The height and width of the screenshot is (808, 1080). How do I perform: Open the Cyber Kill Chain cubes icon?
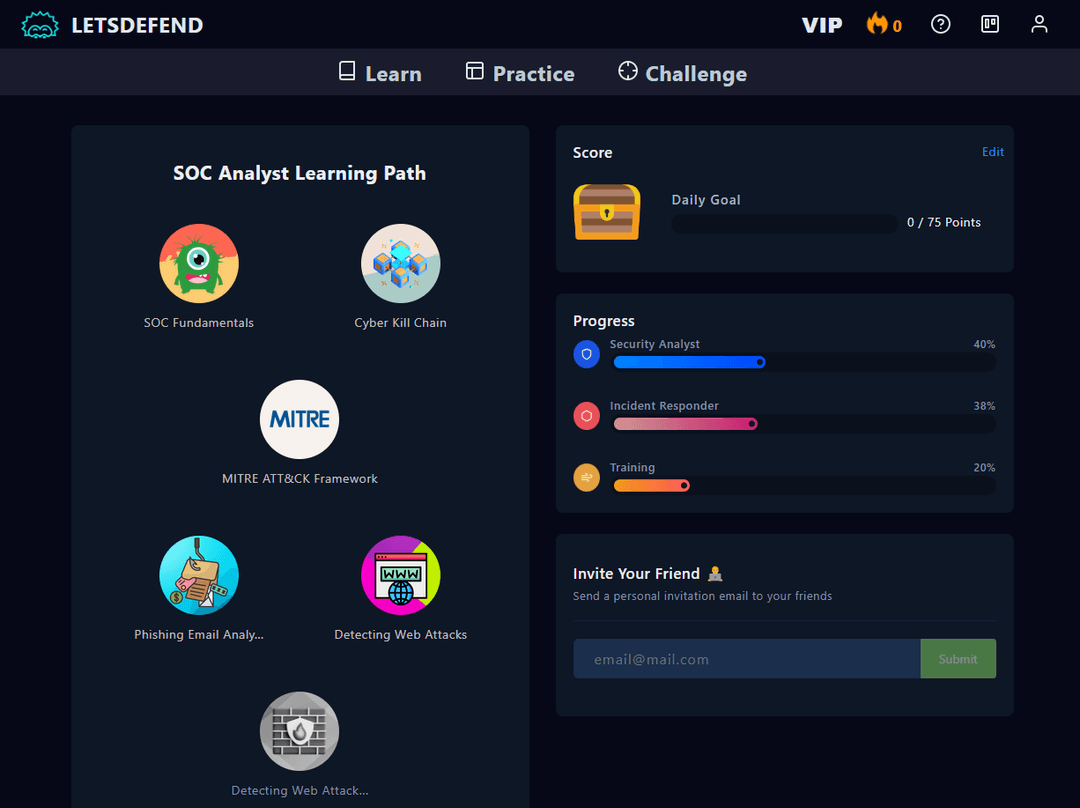tap(400, 263)
